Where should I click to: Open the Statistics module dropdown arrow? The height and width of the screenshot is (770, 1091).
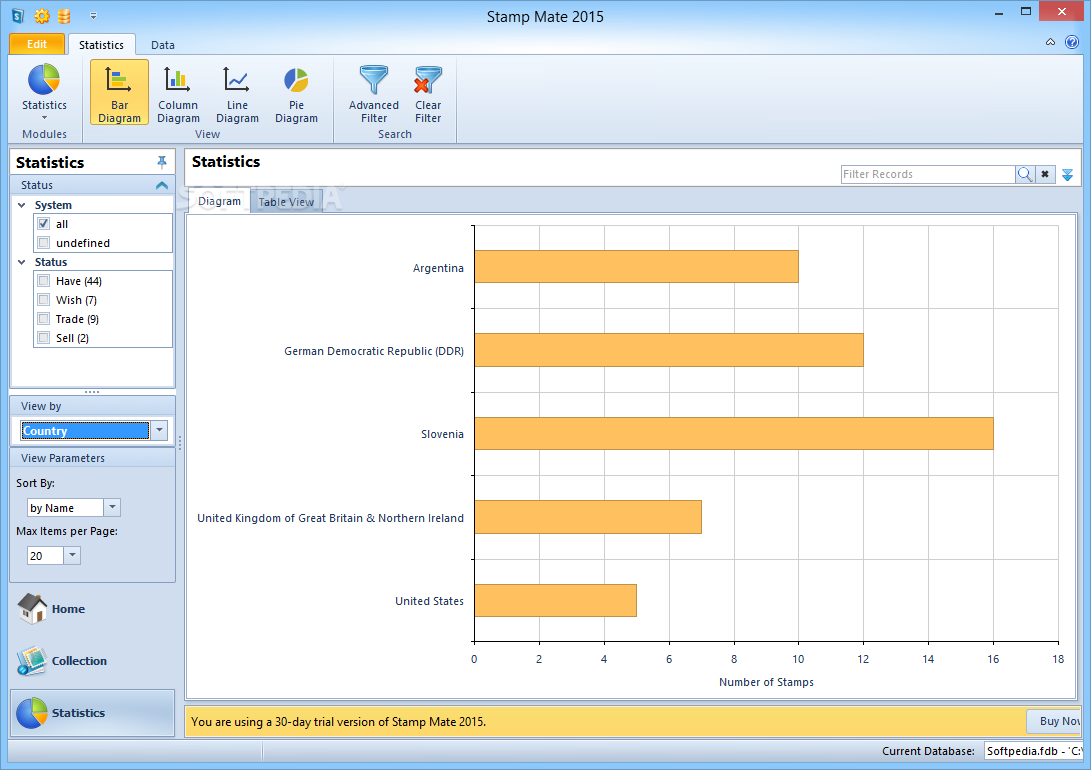(x=45, y=118)
